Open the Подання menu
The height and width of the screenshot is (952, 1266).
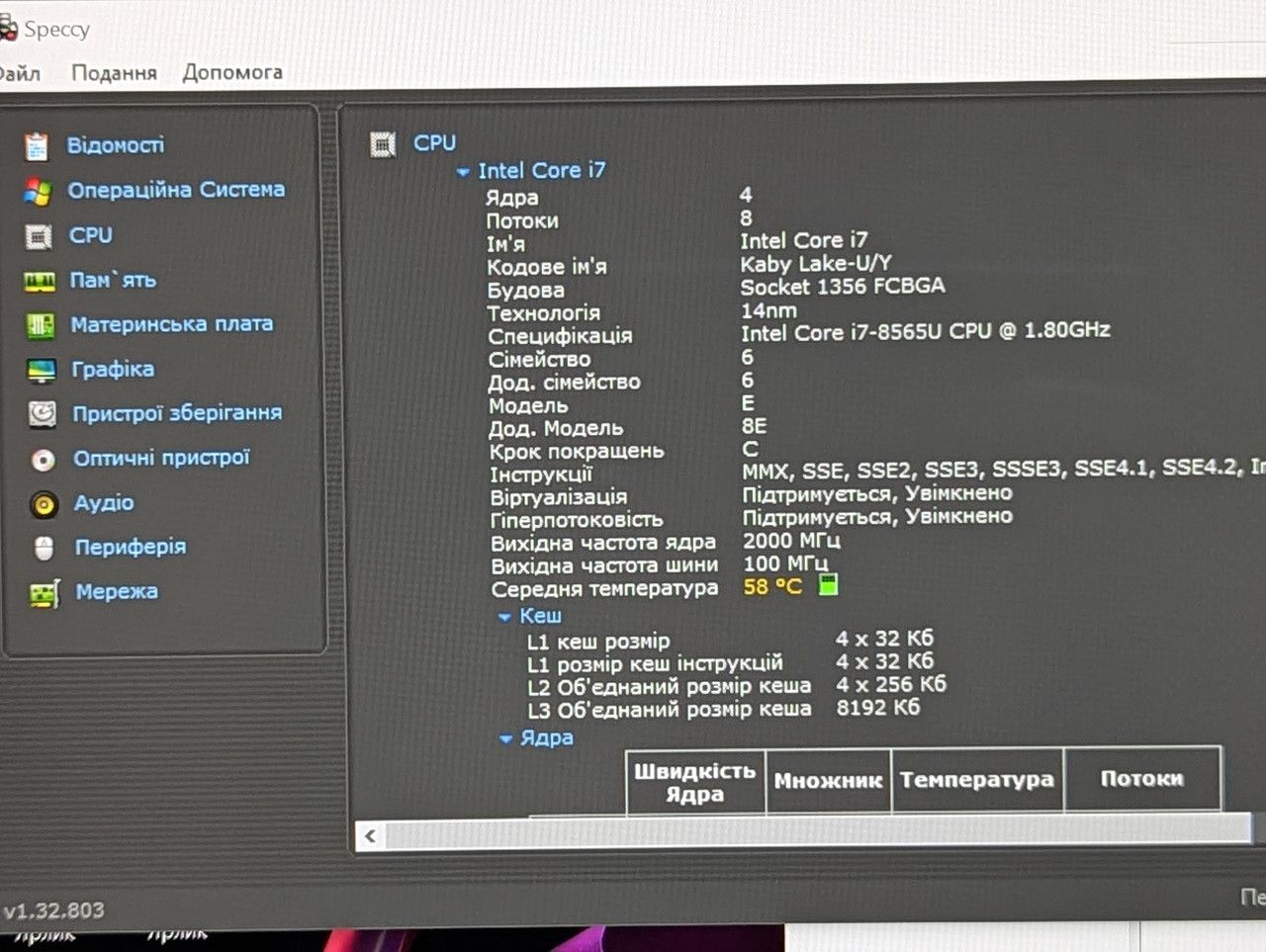click(114, 73)
